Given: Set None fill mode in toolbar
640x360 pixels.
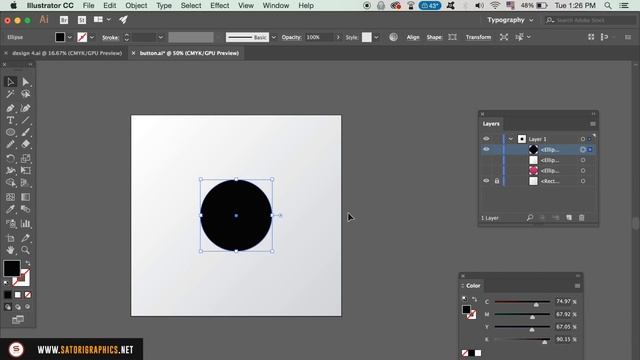Looking at the screenshot, I should 28,295.
